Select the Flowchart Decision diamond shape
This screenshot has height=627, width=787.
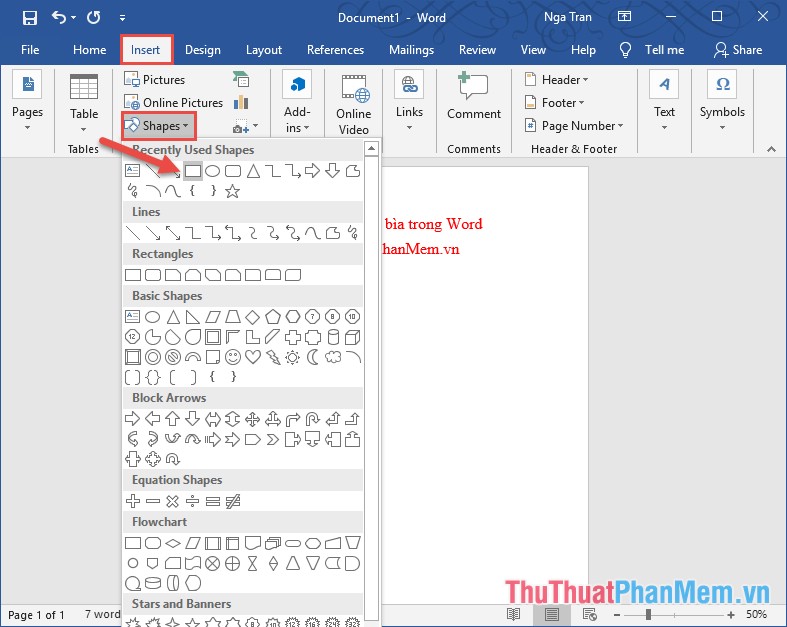point(173,543)
